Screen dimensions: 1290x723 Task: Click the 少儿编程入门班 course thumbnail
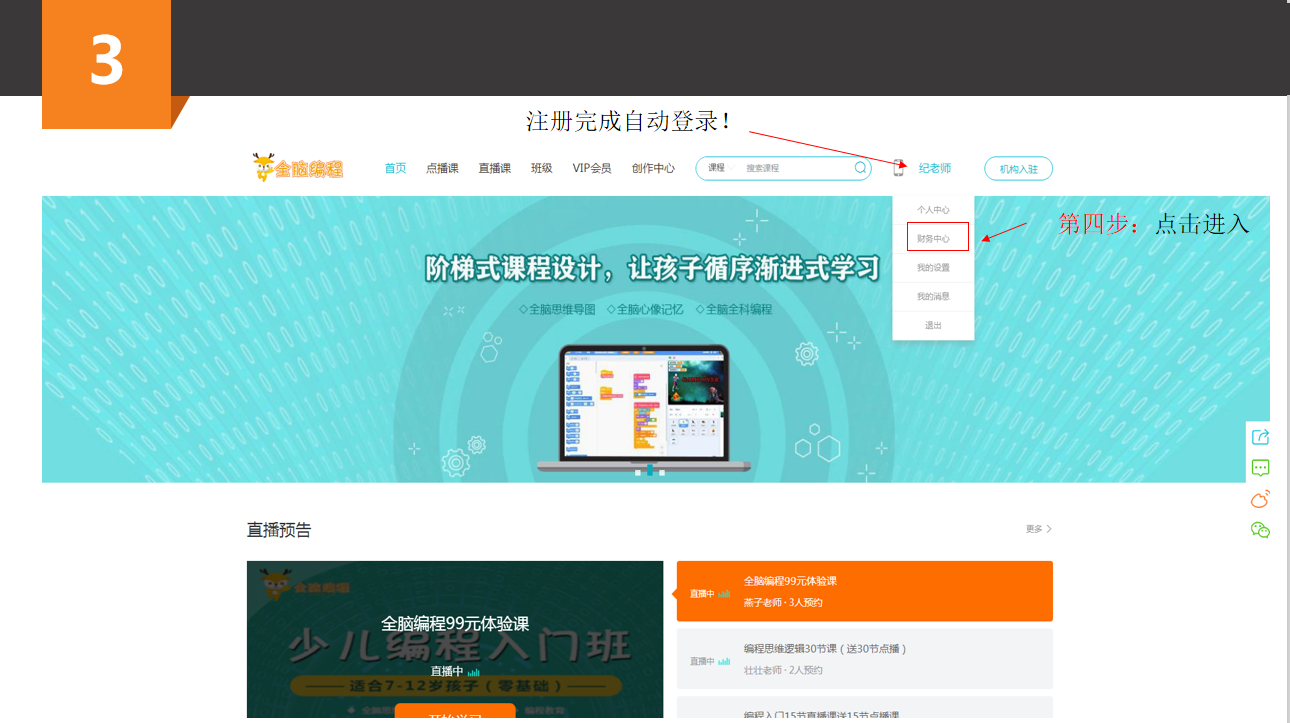click(455, 639)
